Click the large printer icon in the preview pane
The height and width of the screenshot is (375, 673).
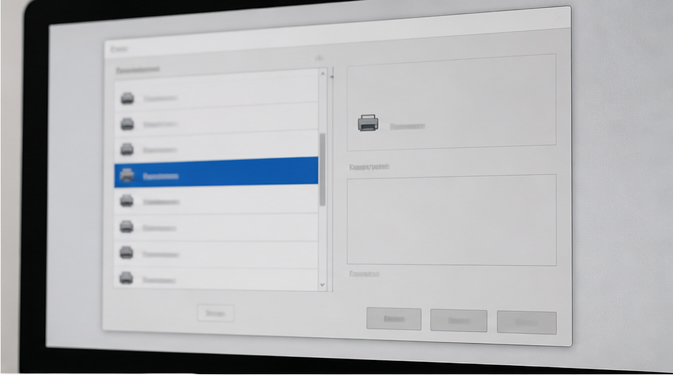(368, 123)
